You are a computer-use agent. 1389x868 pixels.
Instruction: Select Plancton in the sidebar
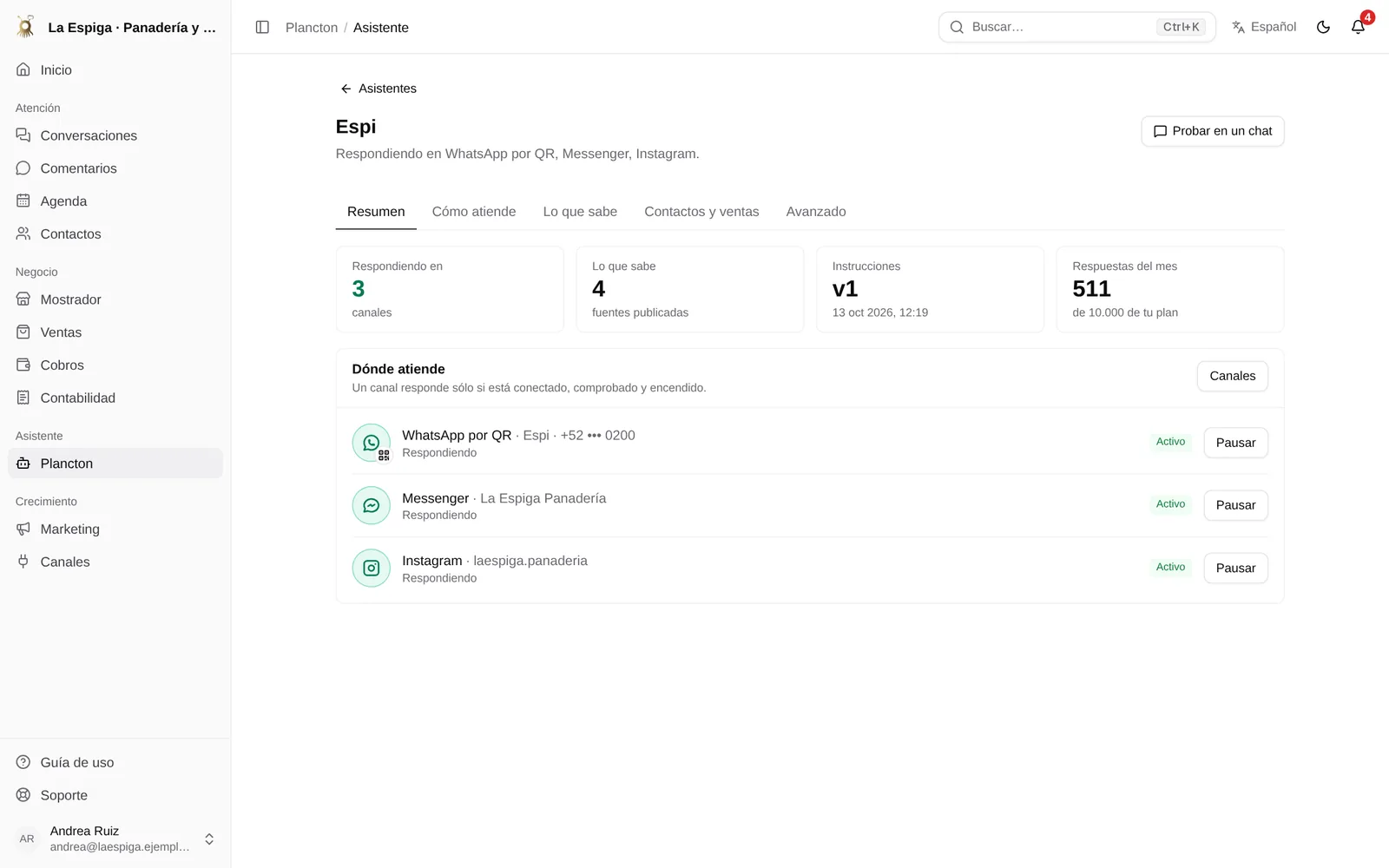[x=115, y=464]
